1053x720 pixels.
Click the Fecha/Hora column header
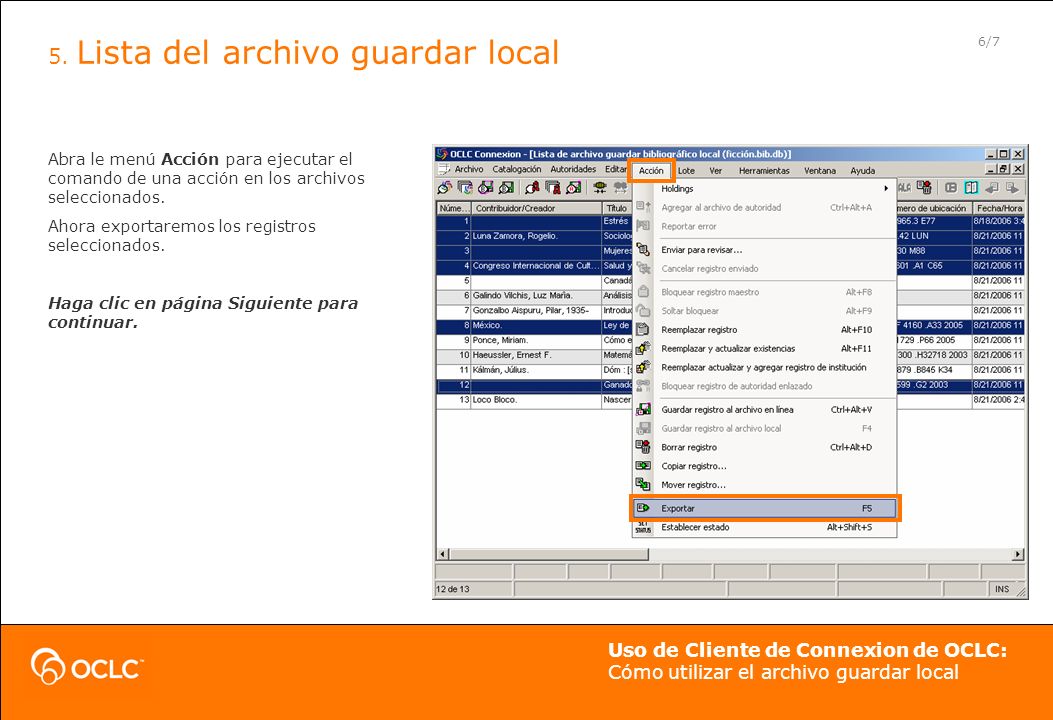(999, 208)
